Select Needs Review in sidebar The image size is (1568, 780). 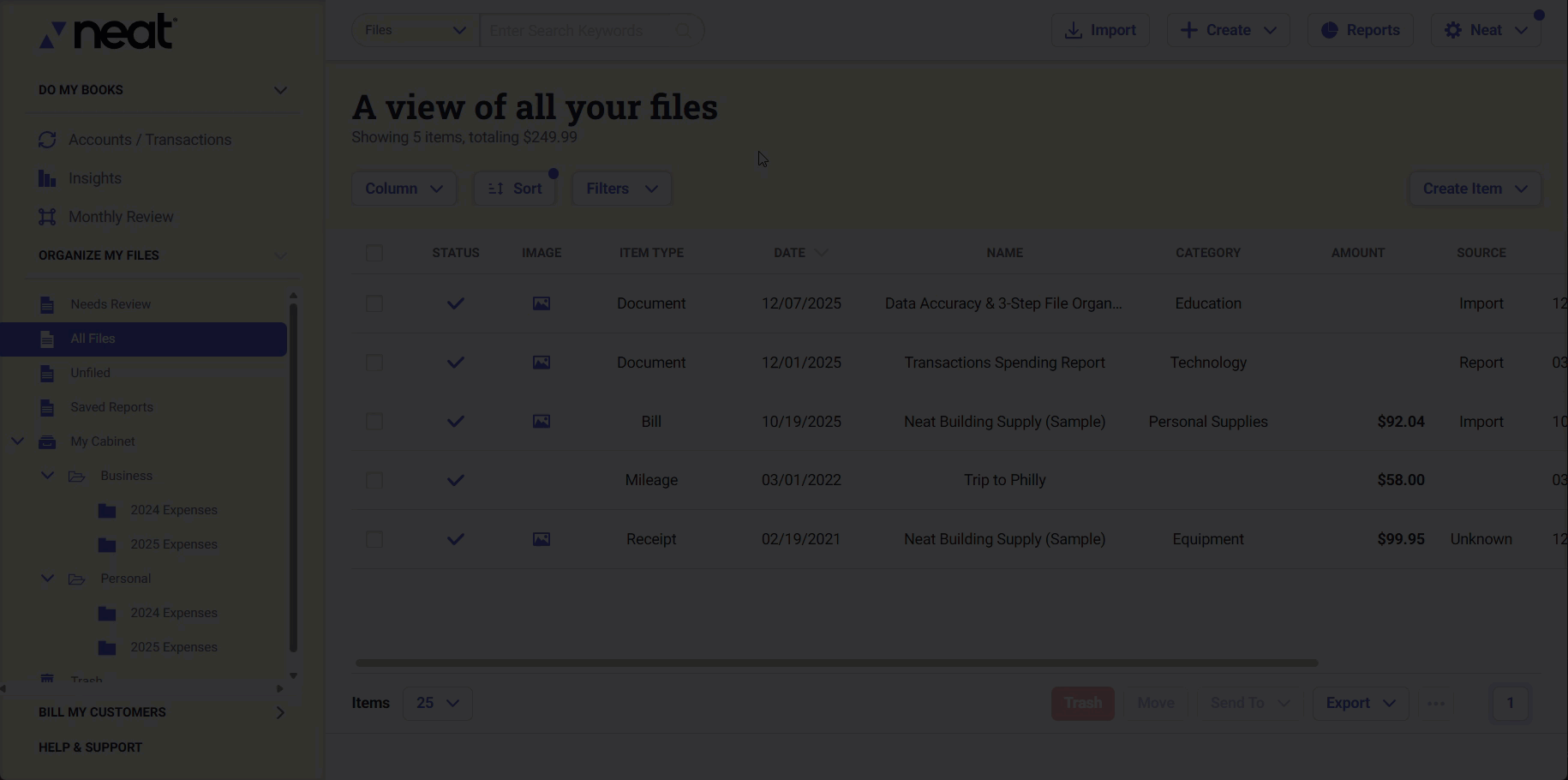(x=111, y=304)
